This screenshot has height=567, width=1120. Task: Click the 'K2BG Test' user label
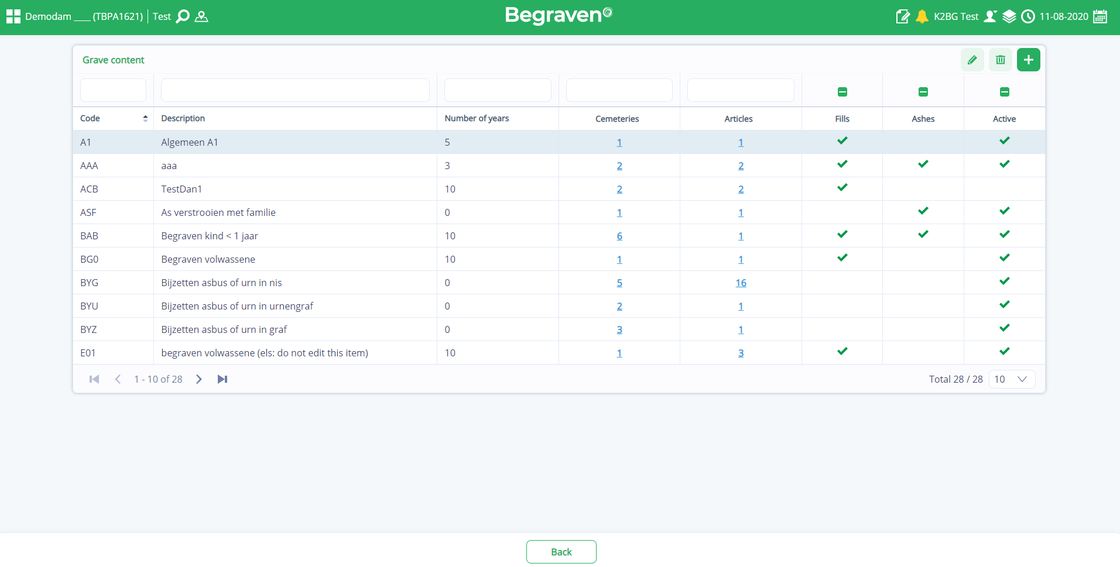point(956,16)
